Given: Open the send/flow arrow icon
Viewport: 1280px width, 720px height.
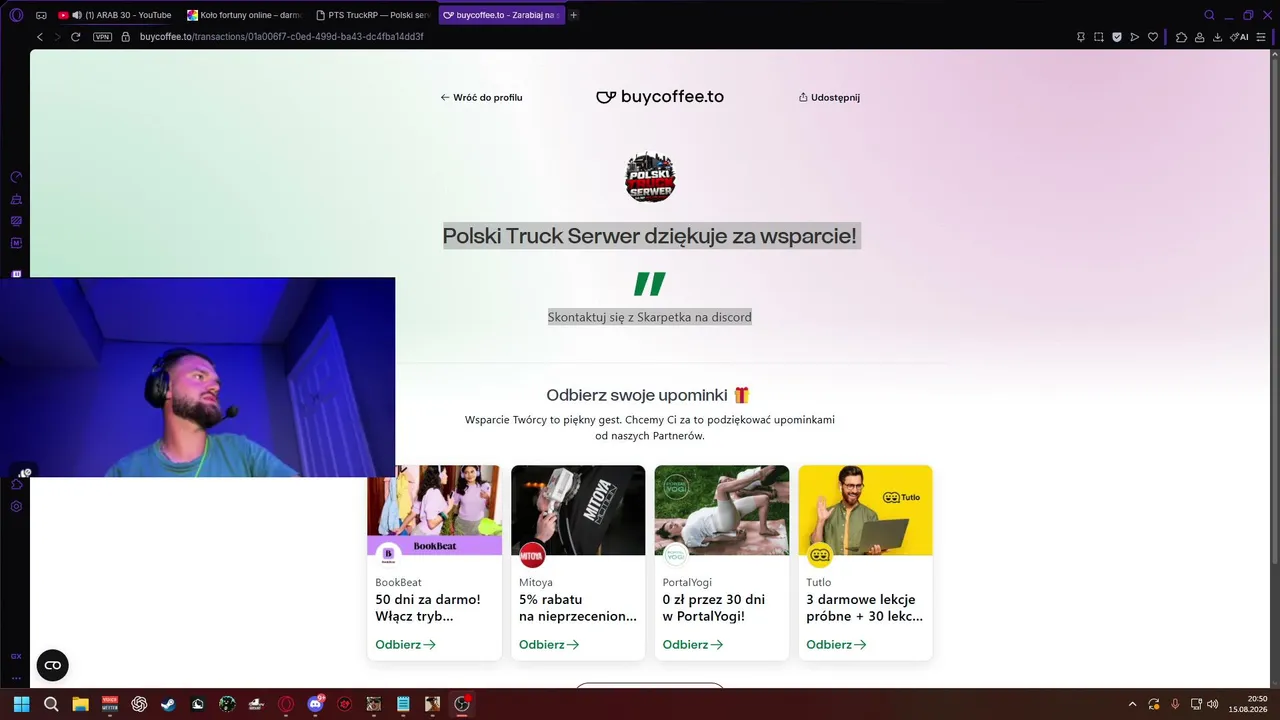Looking at the screenshot, I should (1135, 37).
